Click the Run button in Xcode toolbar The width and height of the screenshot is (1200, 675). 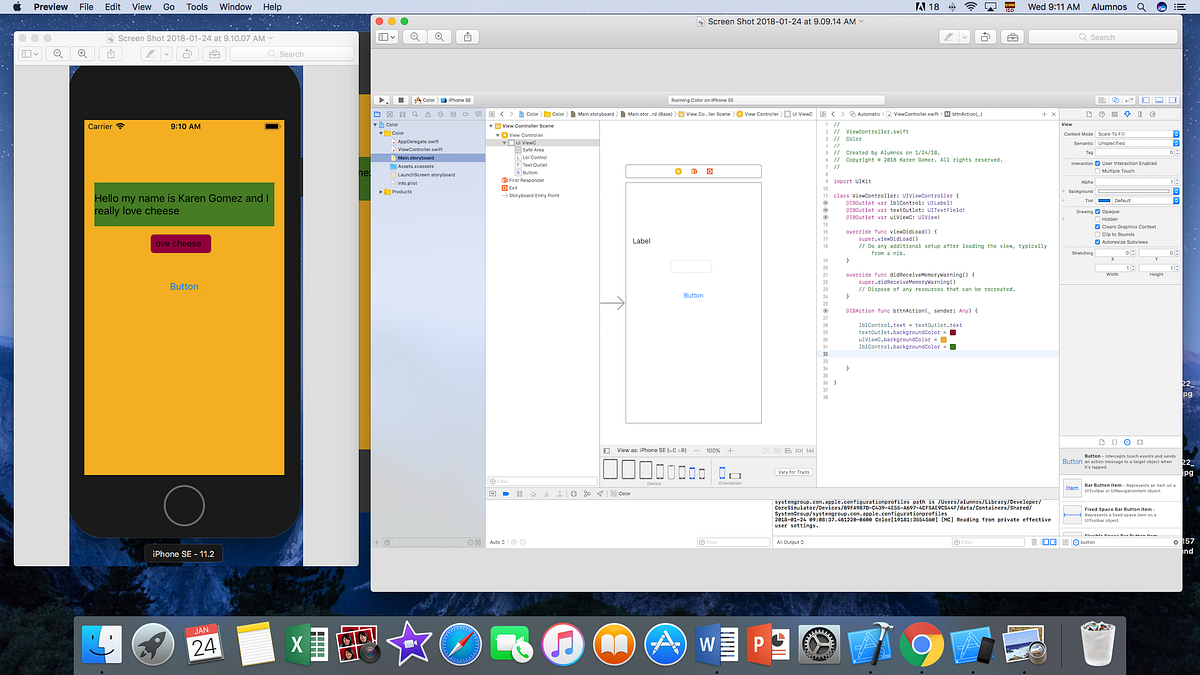[382, 99]
